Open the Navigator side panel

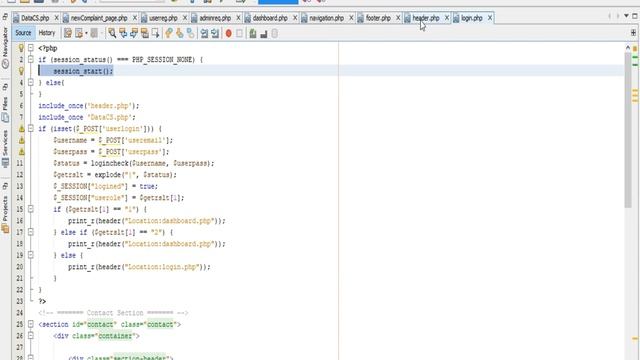[x=5, y=47]
